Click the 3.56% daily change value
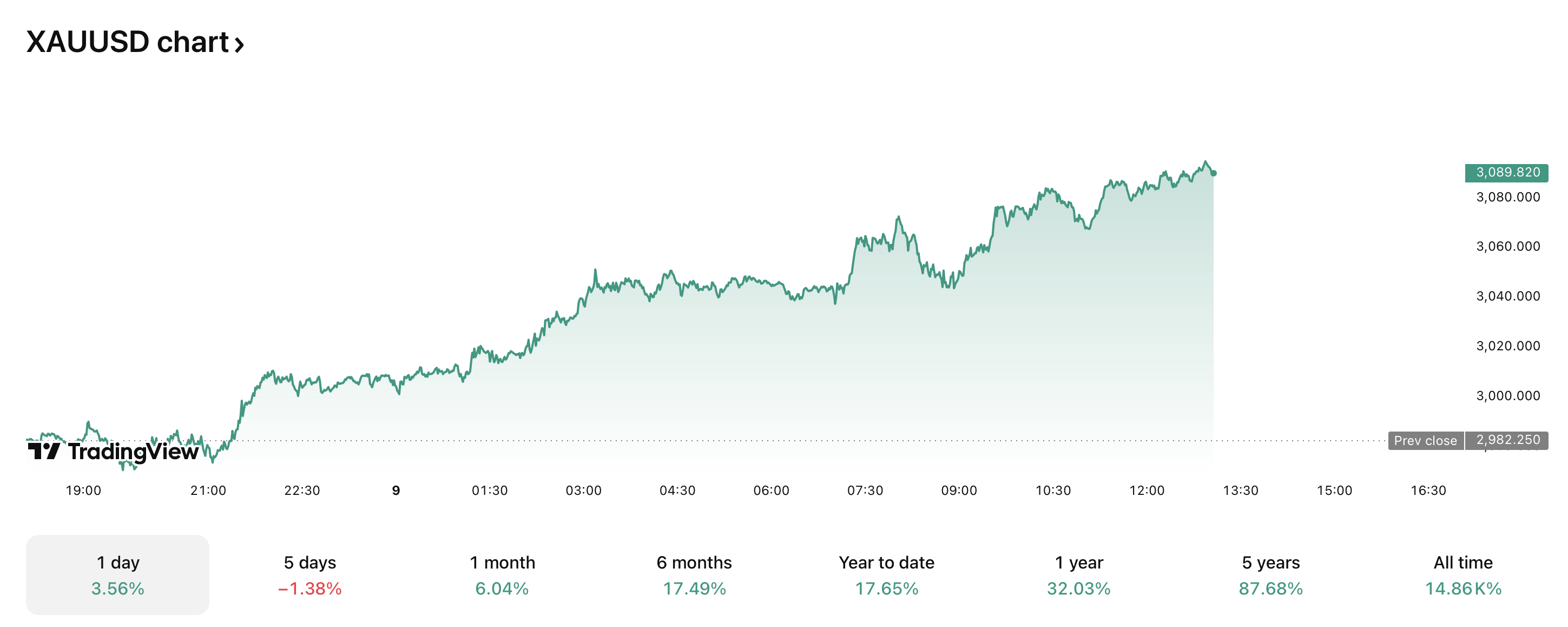The width and height of the screenshot is (1568, 627). (117, 589)
